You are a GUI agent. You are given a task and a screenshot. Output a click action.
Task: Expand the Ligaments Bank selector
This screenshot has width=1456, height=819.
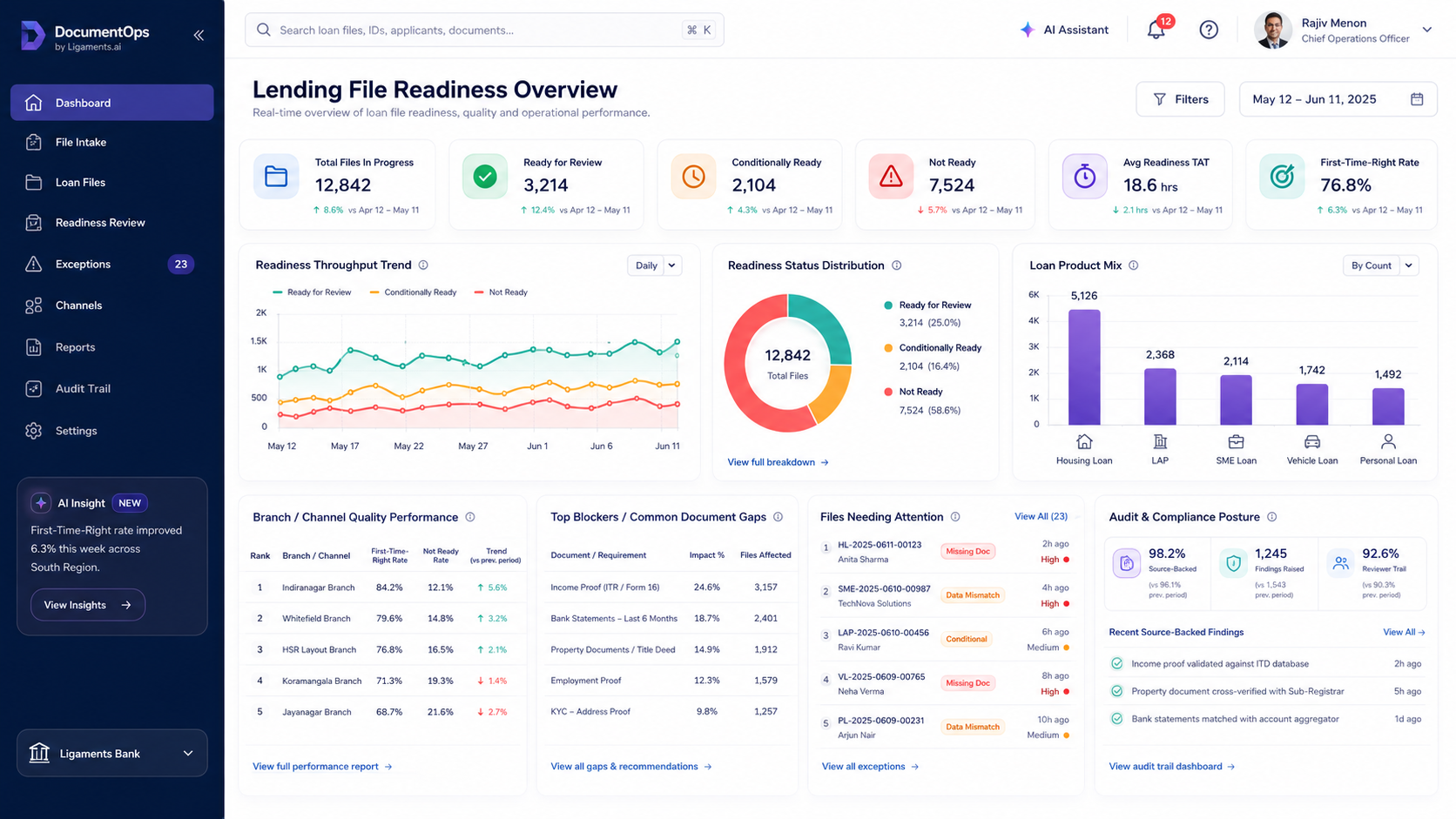(112, 753)
